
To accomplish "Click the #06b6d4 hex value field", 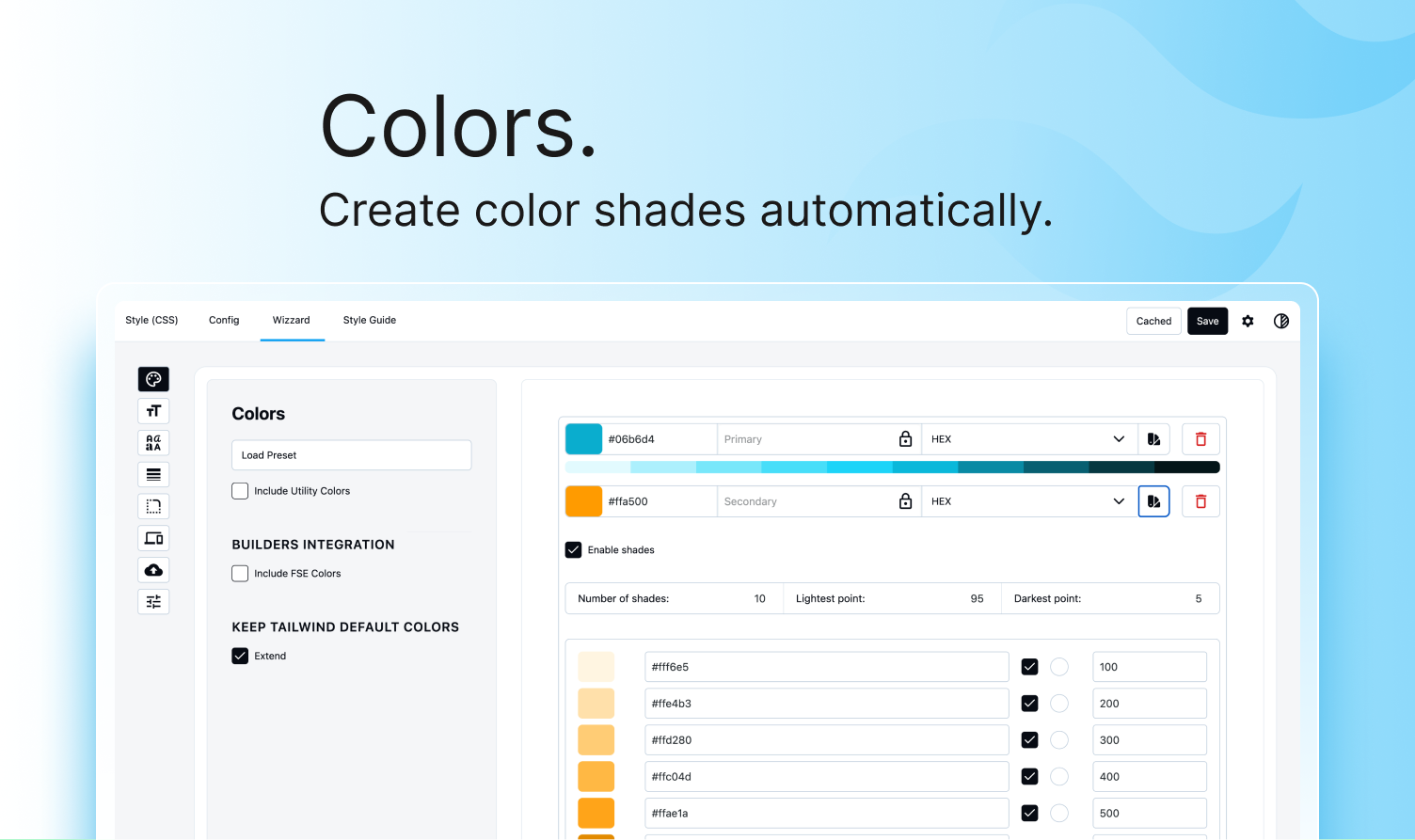I will [660, 439].
